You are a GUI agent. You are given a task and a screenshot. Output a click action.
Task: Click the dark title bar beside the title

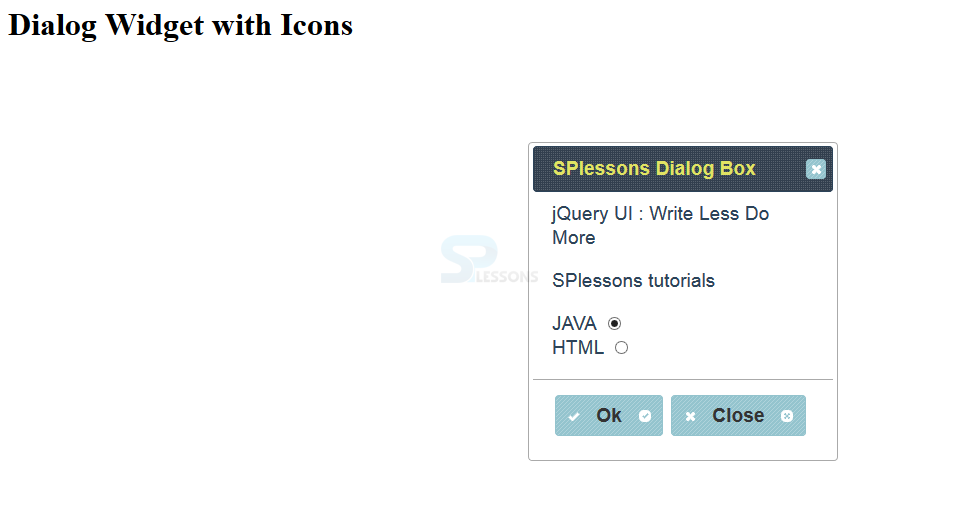(x=780, y=169)
